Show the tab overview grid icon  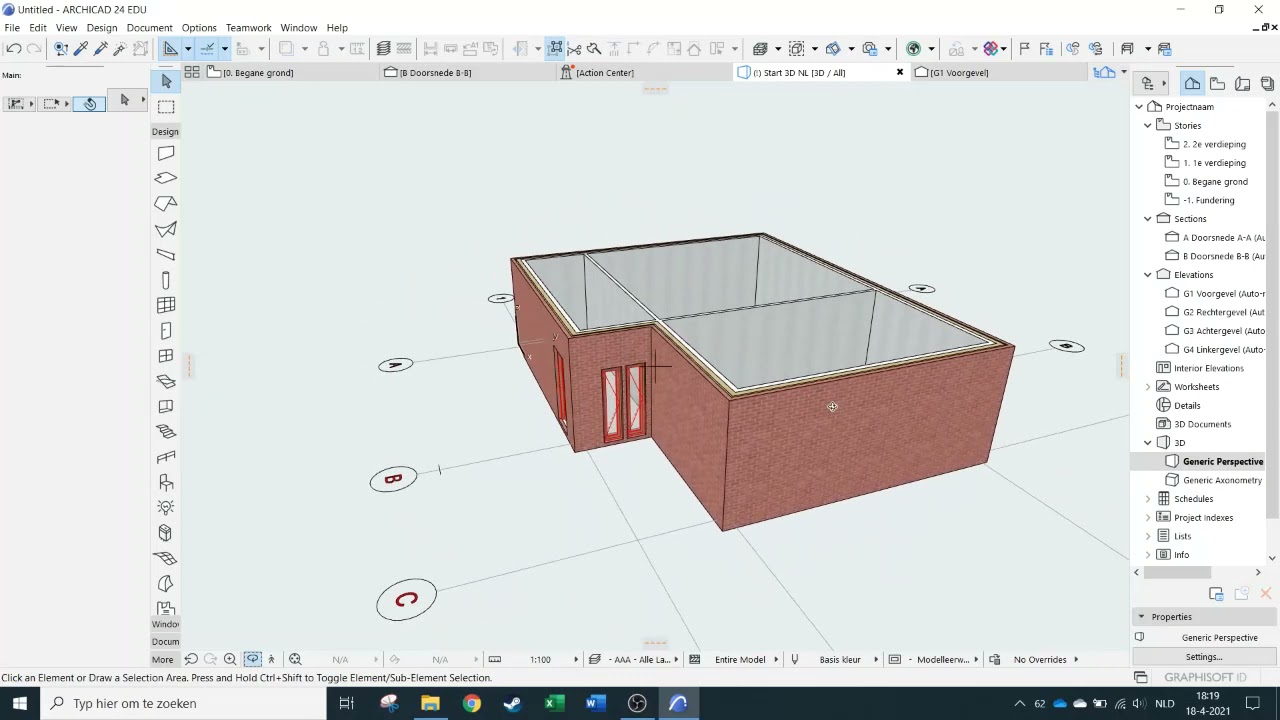[191, 72]
